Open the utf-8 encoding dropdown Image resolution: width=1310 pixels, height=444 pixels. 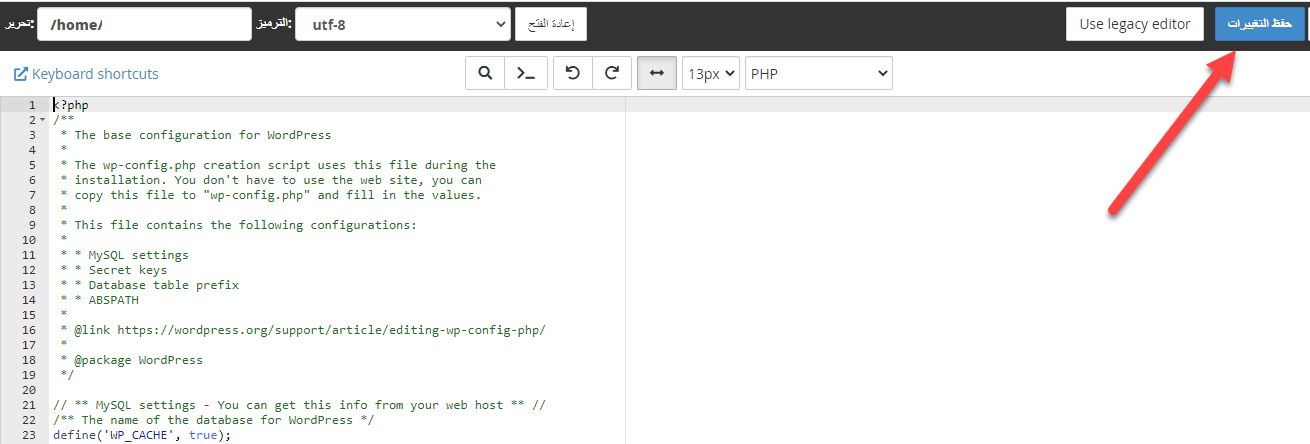(x=403, y=24)
